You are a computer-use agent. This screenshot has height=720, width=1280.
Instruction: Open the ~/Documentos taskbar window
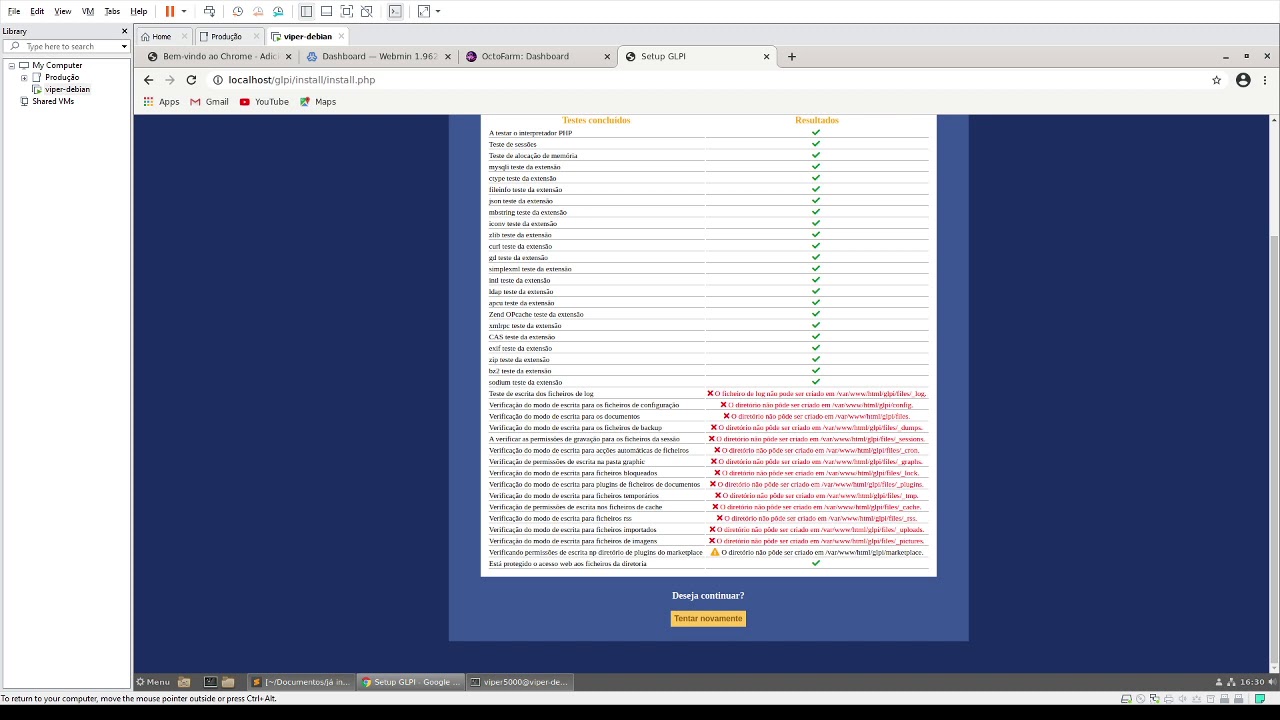coord(301,682)
